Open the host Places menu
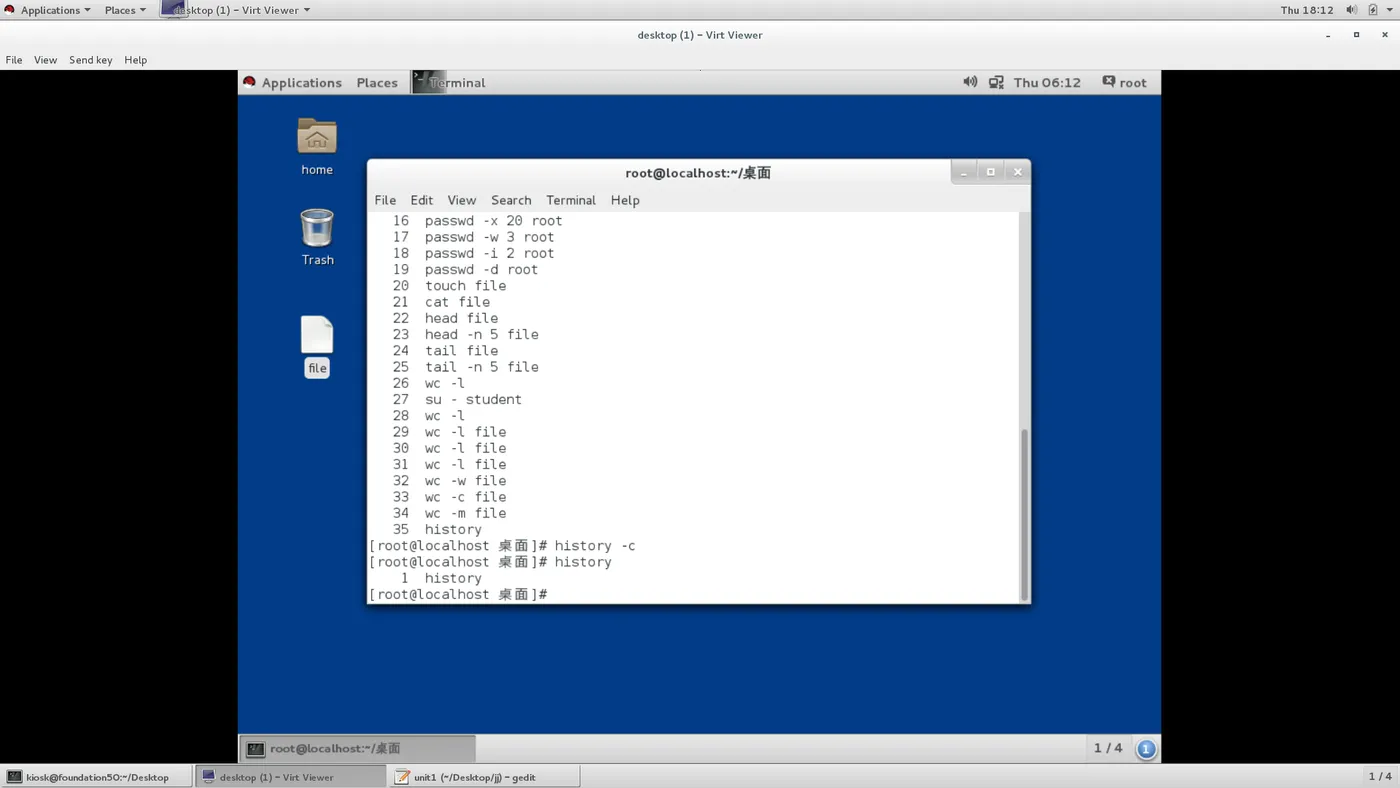 coord(125,10)
